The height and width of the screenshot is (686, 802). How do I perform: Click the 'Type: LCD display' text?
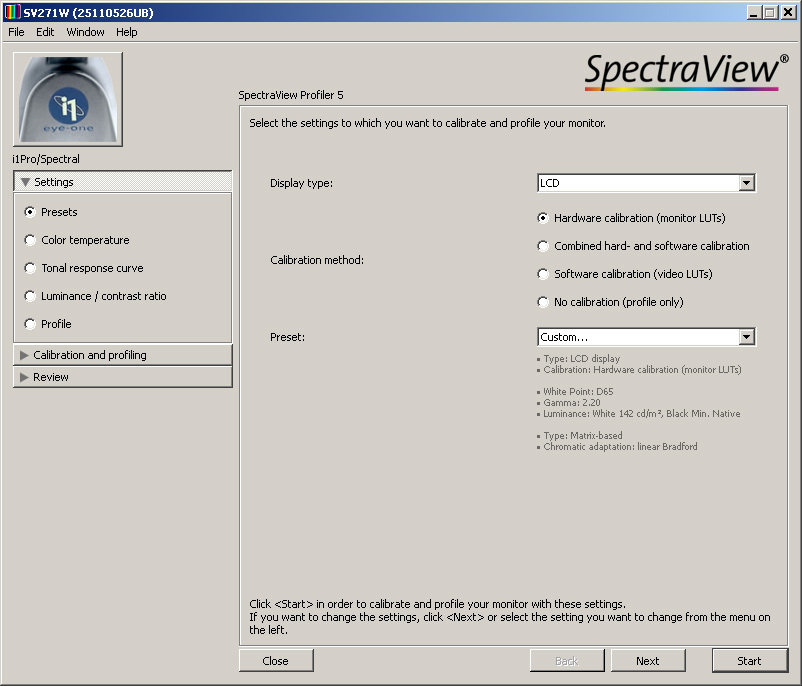(x=582, y=359)
